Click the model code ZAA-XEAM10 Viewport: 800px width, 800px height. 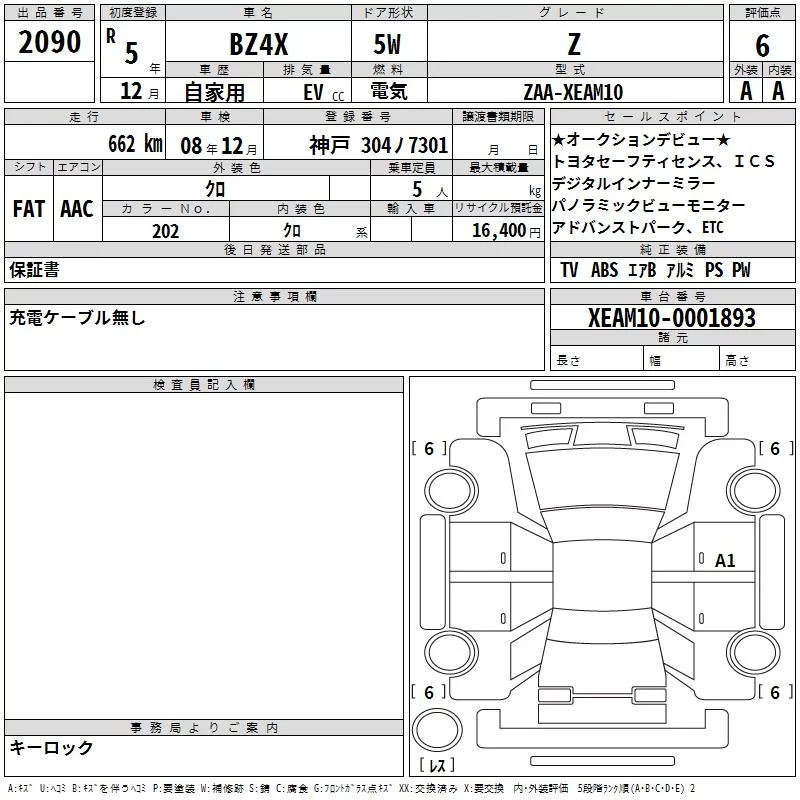(573, 92)
